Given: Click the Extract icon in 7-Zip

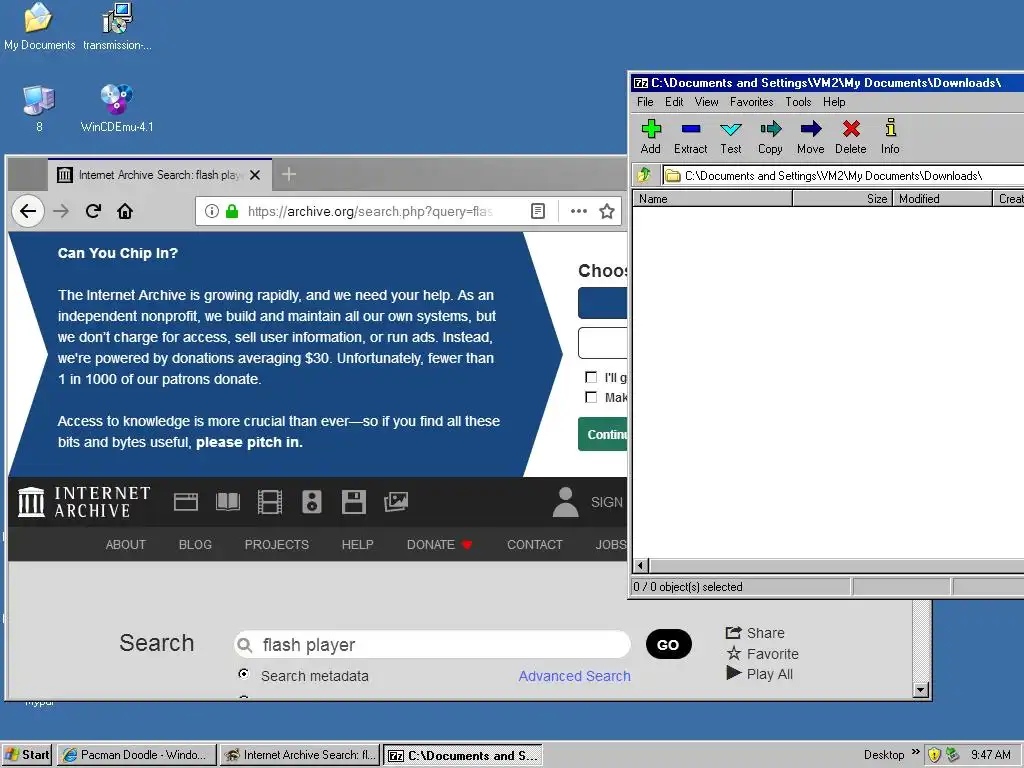Looking at the screenshot, I should click(x=690, y=129).
